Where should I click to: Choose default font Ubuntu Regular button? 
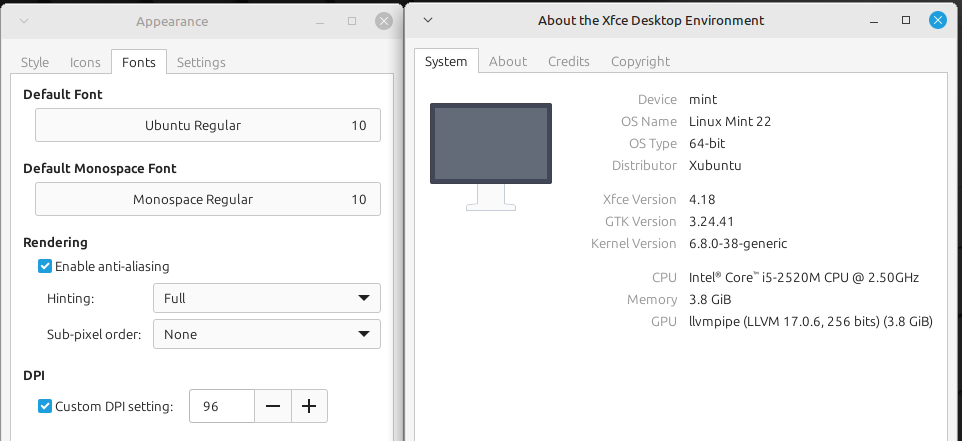pos(207,125)
